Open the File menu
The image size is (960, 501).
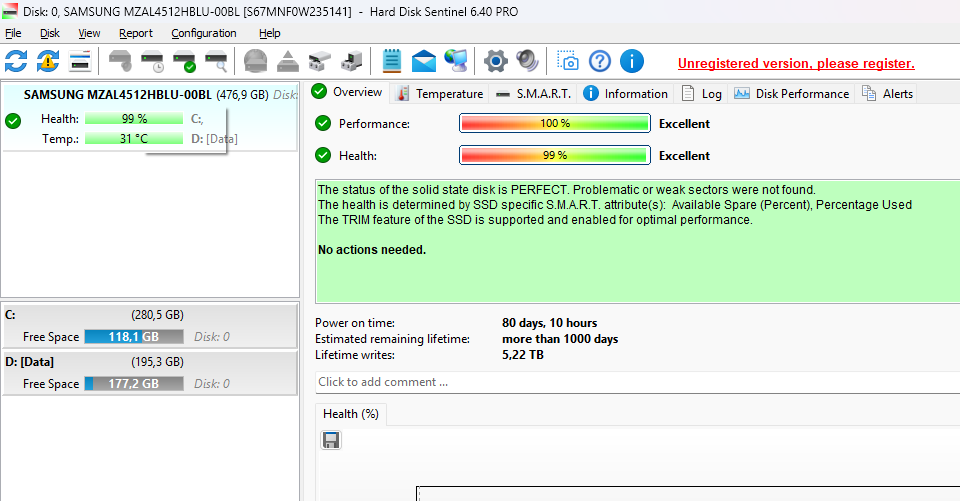[13, 33]
